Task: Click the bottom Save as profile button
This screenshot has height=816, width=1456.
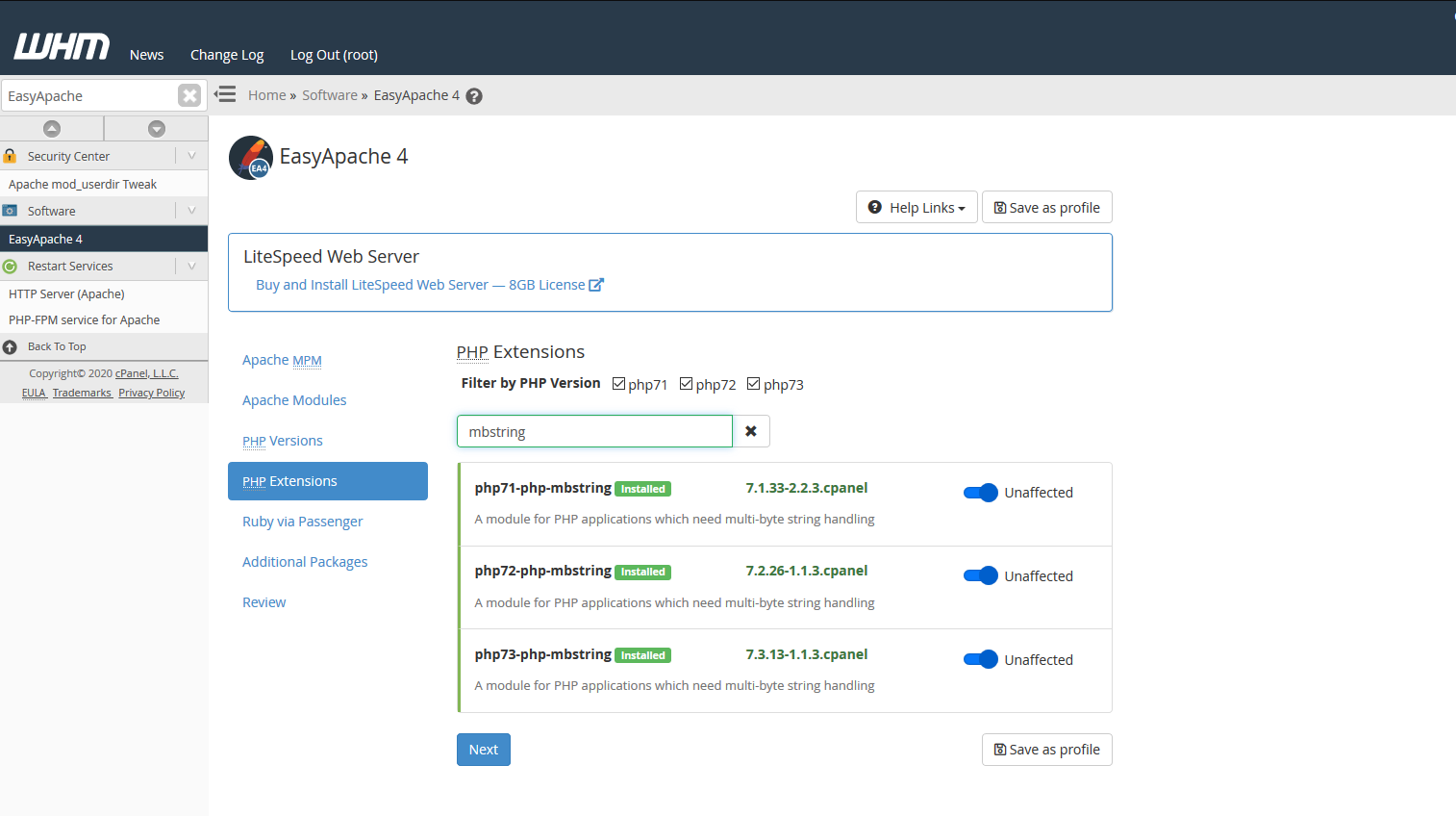Action: (1047, 750)
